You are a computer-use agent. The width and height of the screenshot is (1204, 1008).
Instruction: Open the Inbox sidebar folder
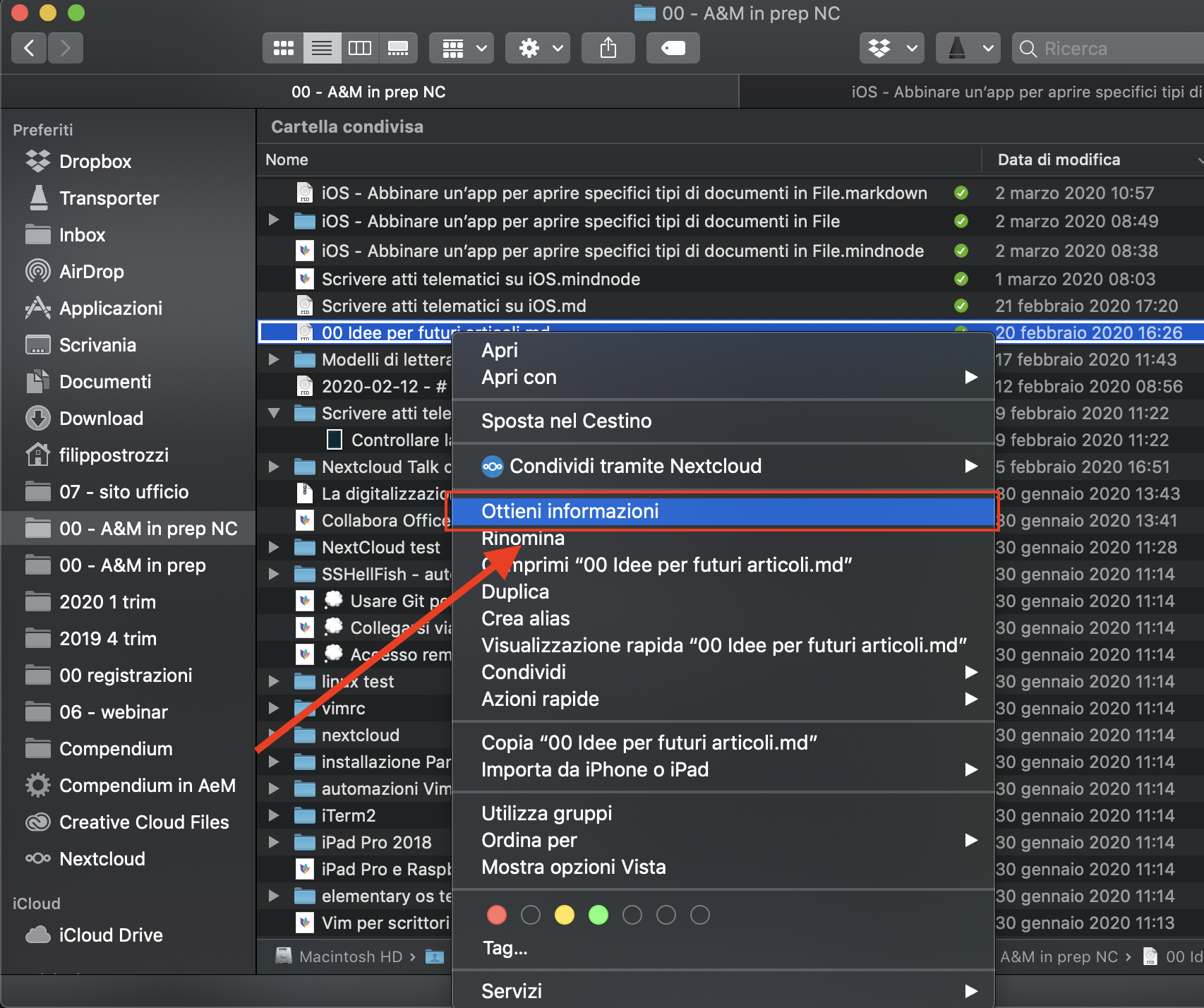82,235
